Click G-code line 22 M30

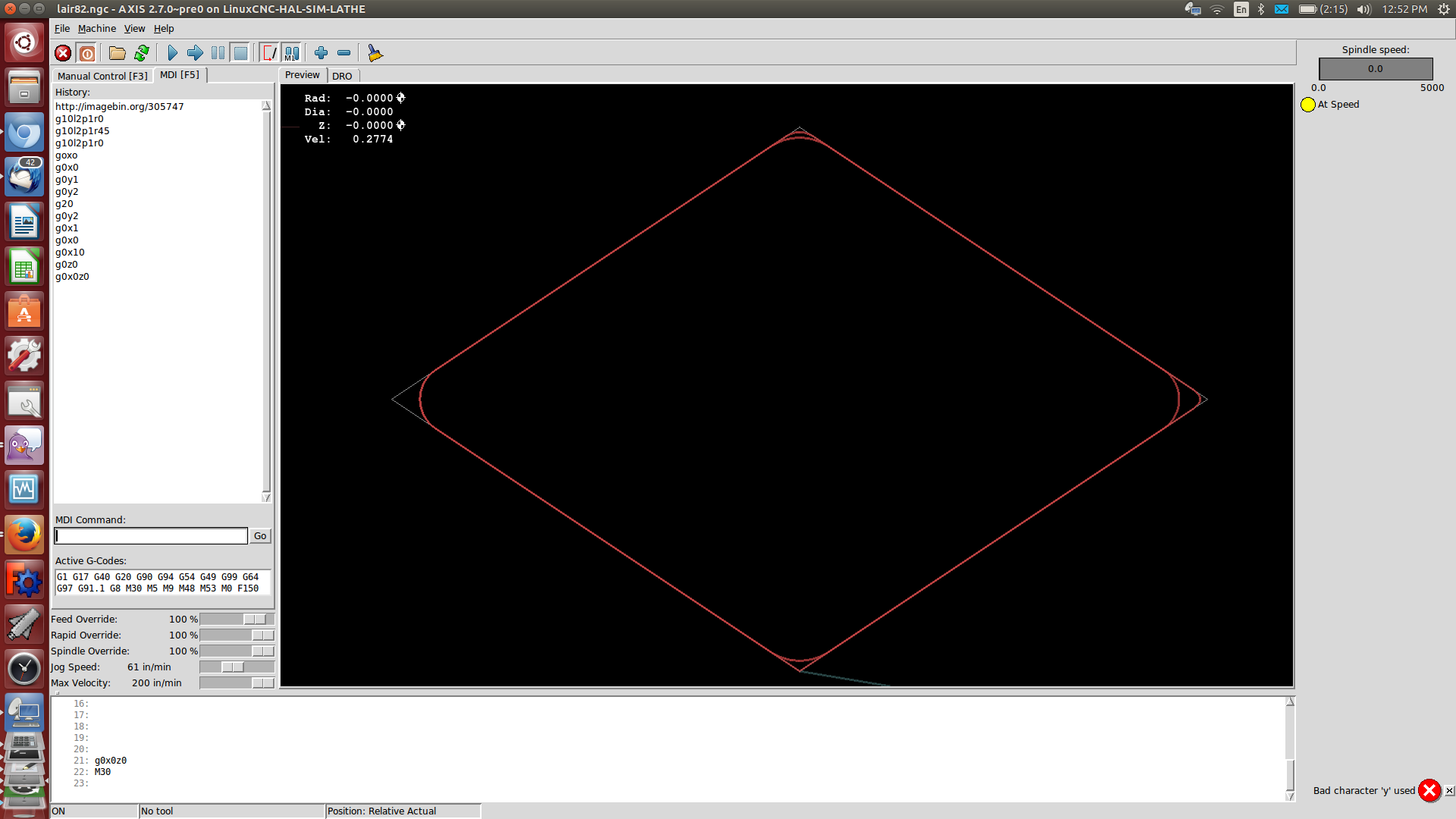[102, 772]
